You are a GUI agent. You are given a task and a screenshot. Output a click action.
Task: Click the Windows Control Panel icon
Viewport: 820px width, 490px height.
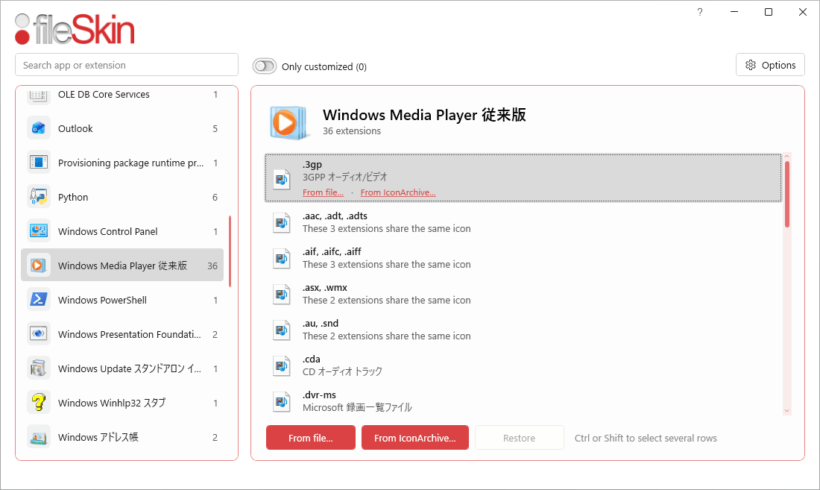pyautogui.click(x=38, y=231)
